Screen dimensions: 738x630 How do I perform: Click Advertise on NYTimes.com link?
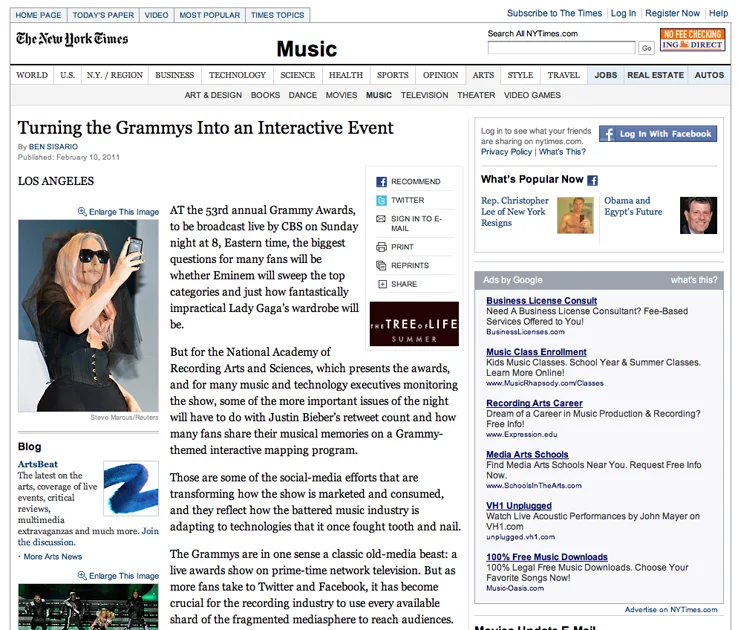(671, 609)
